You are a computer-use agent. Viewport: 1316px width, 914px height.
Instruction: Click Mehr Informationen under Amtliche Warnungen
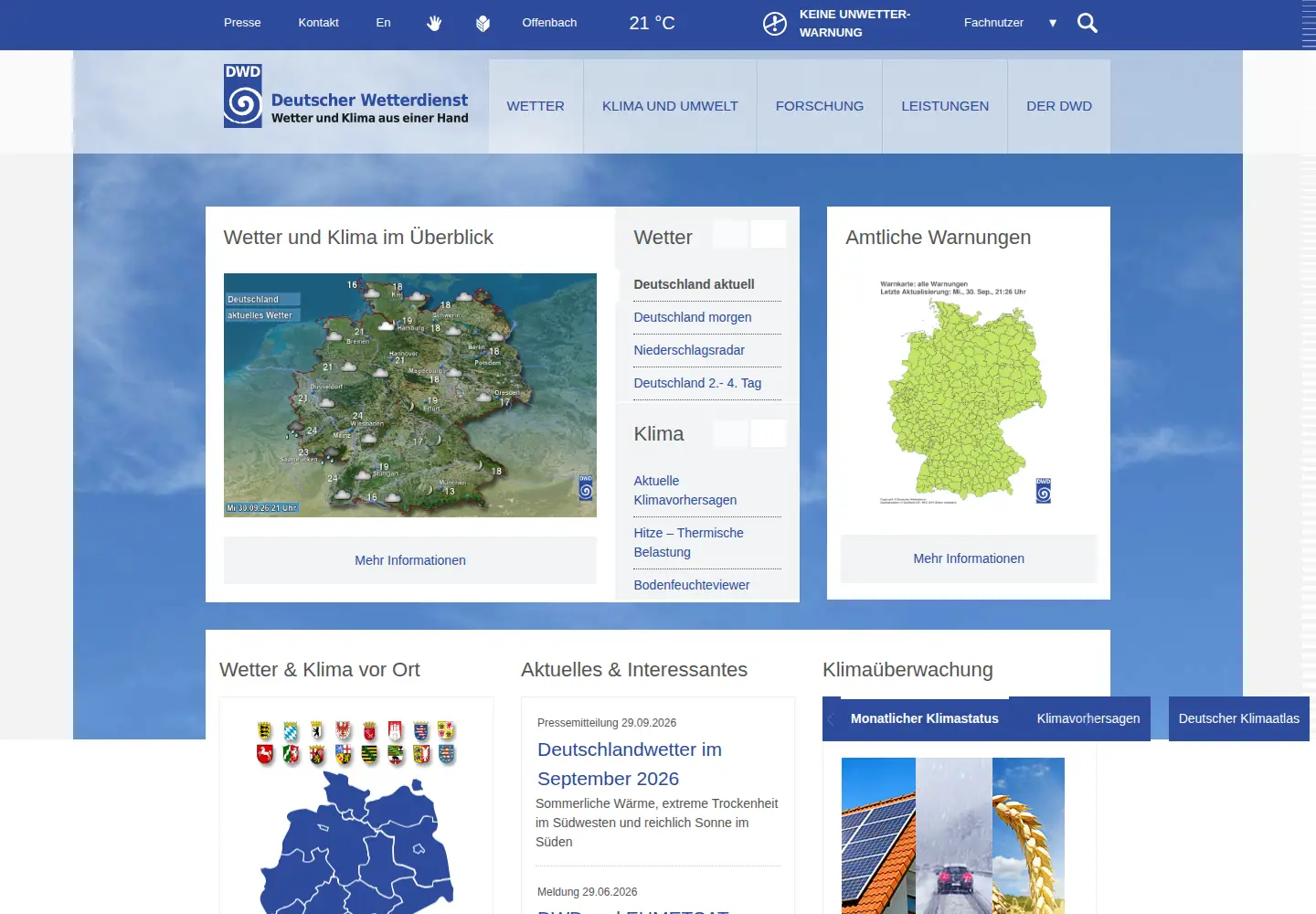[969, 558]
